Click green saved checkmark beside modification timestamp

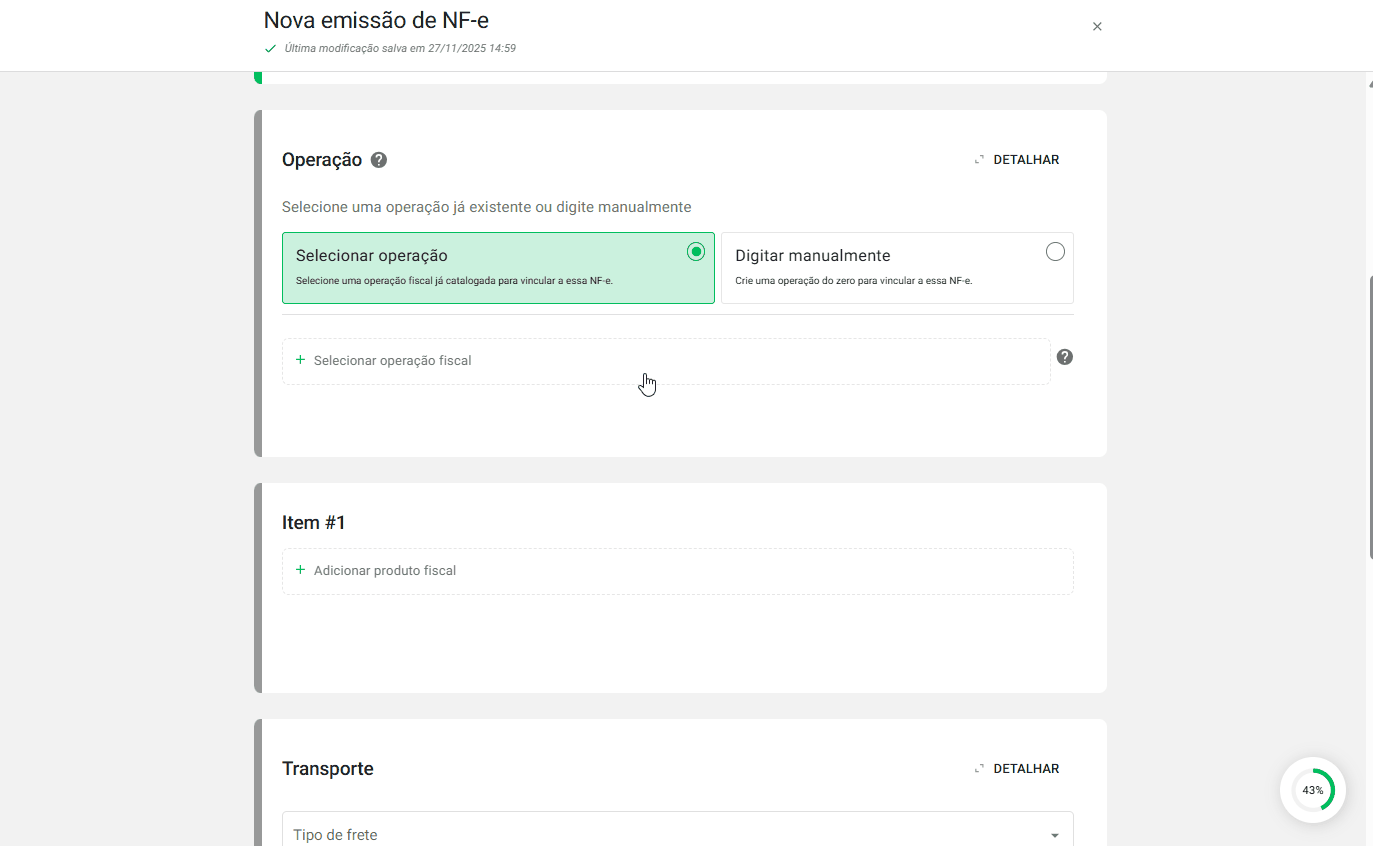coord(270,47)
